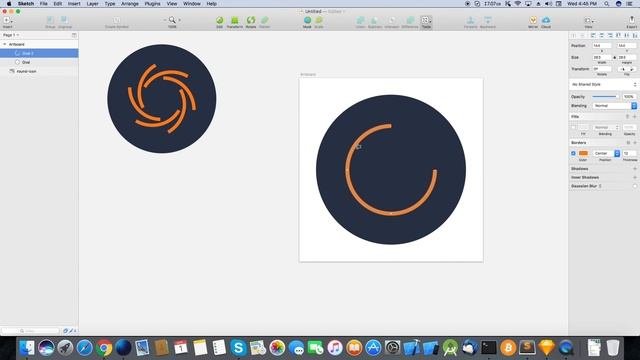Click the zoom in plus button
The width and height of the screenshot is (640, 360).
coord(180,20)
